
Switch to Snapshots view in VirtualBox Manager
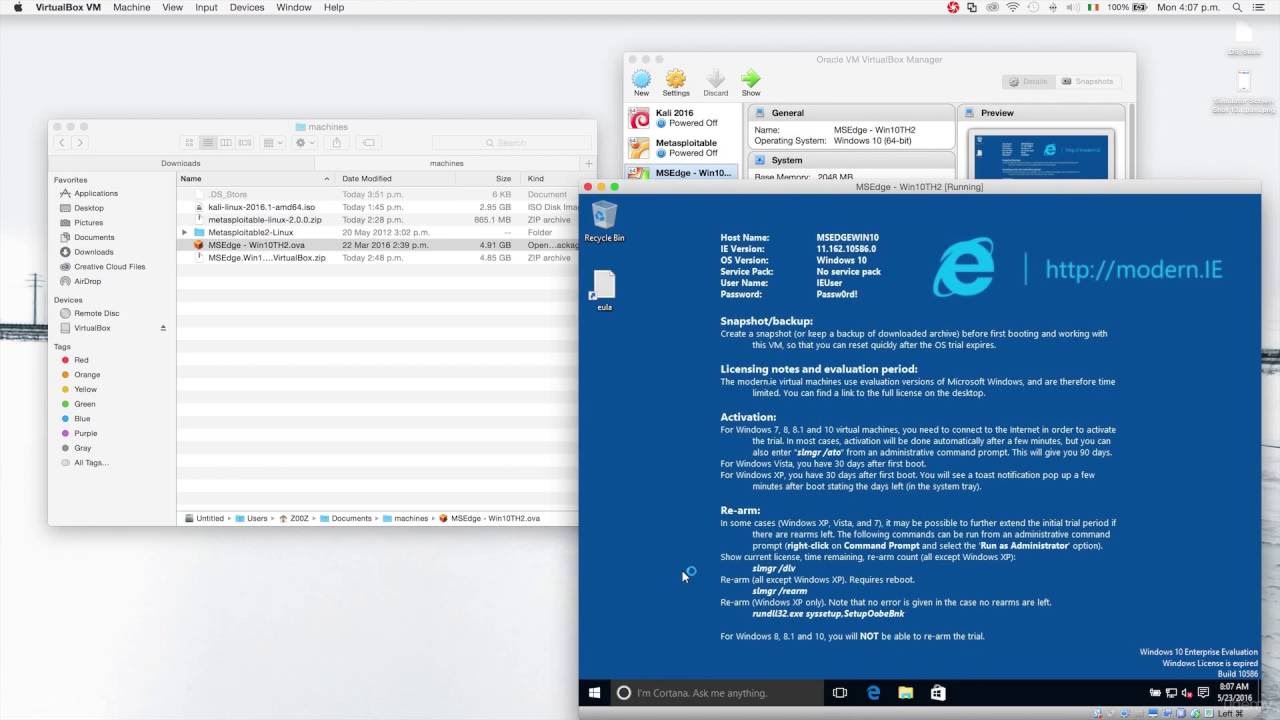1087,81
